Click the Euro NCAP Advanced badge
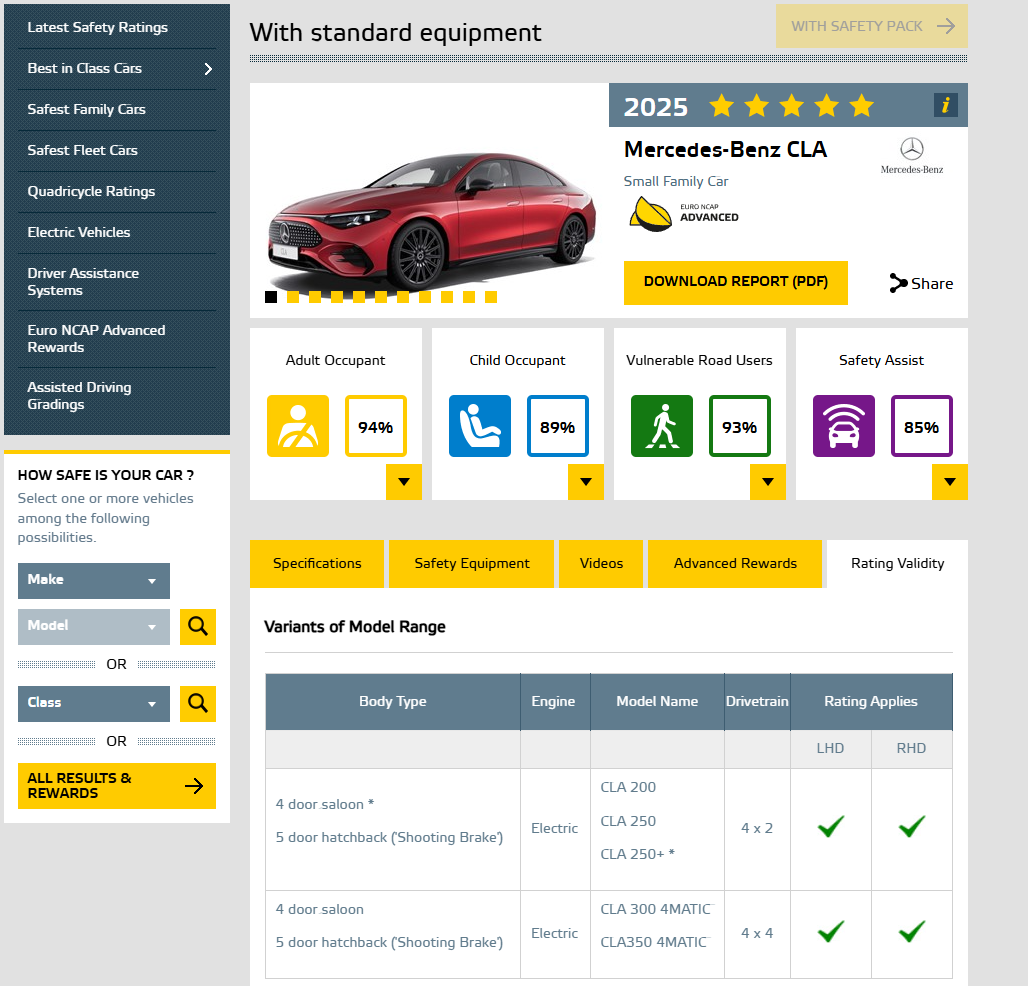The width and height of the screenshot is (1028, 986). 649,213
